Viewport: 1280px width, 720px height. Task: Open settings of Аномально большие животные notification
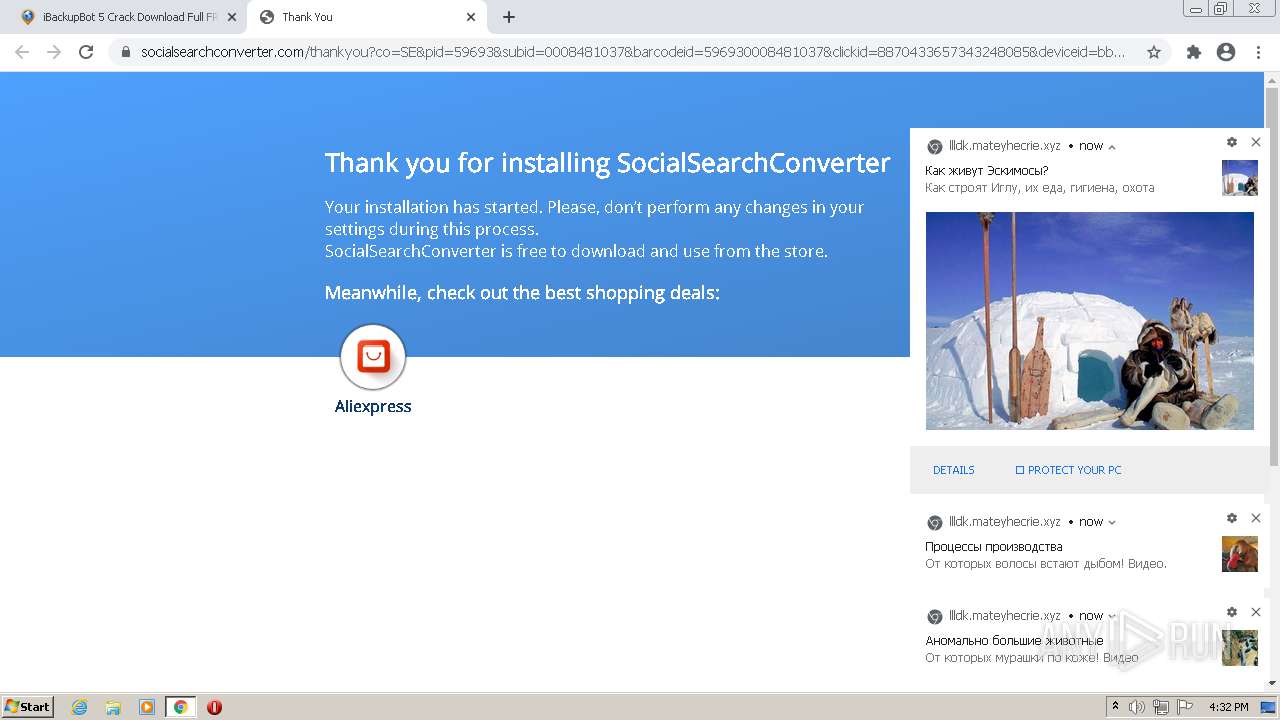pos(1232,612)
